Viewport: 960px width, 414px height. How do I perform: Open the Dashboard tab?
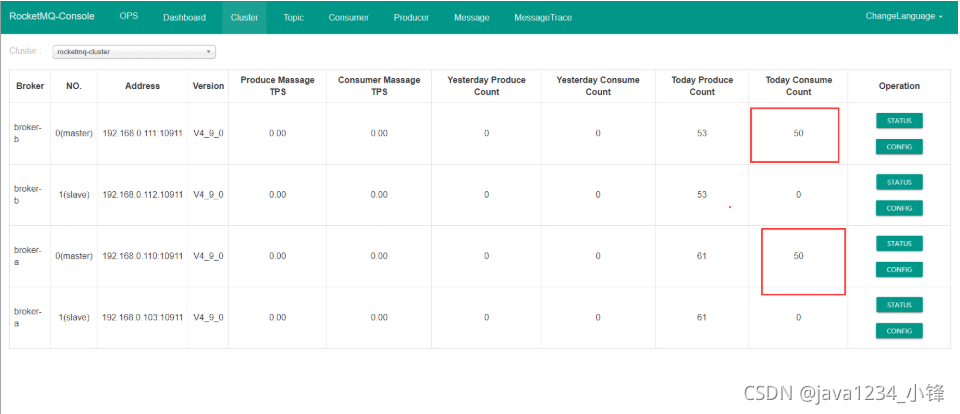coord(184,17)
